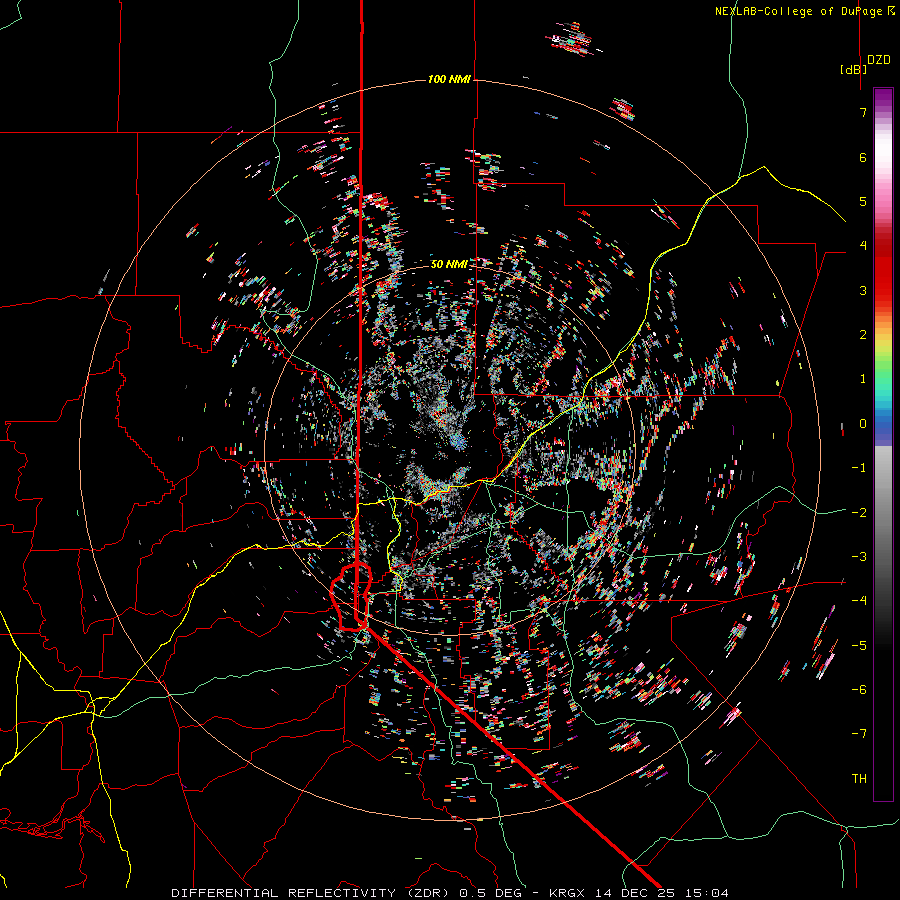The height and width of the screenshot is (900, 900).
Task: Click the -4 value on the scale
Action: click(x=859, y=601)
